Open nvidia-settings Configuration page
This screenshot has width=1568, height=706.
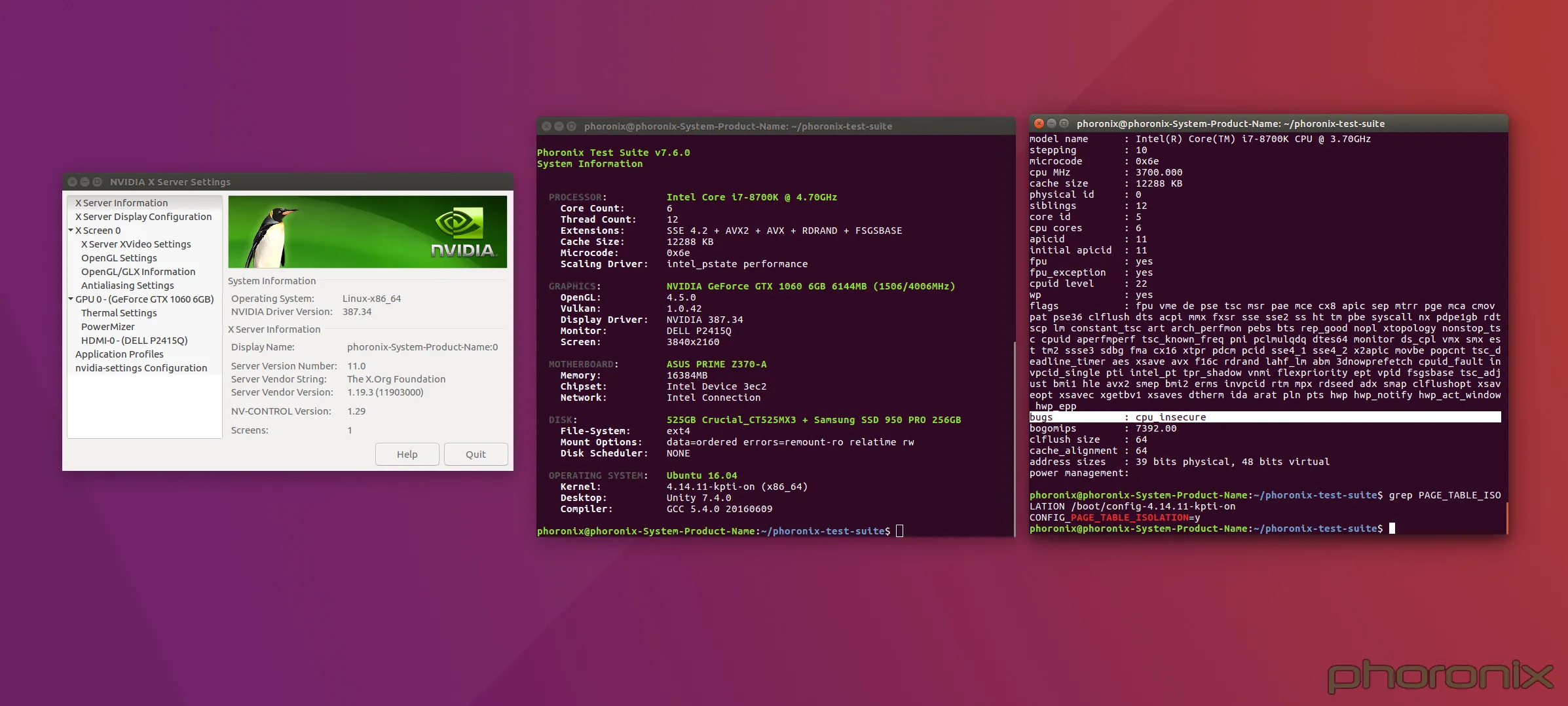click(x=141, y=368)
